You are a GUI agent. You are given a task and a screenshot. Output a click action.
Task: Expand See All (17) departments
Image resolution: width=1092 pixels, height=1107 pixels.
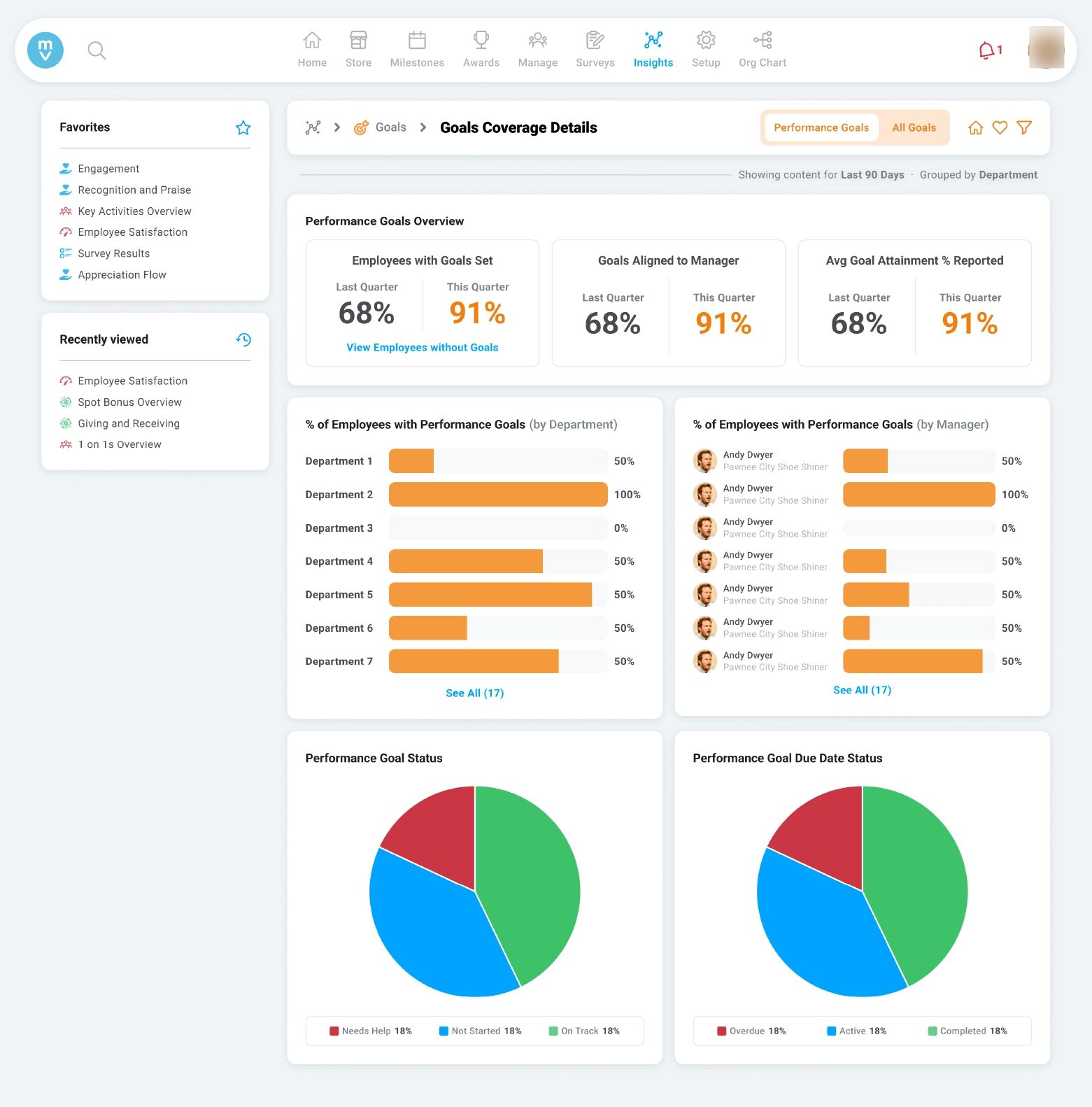[x=474, y=693]
